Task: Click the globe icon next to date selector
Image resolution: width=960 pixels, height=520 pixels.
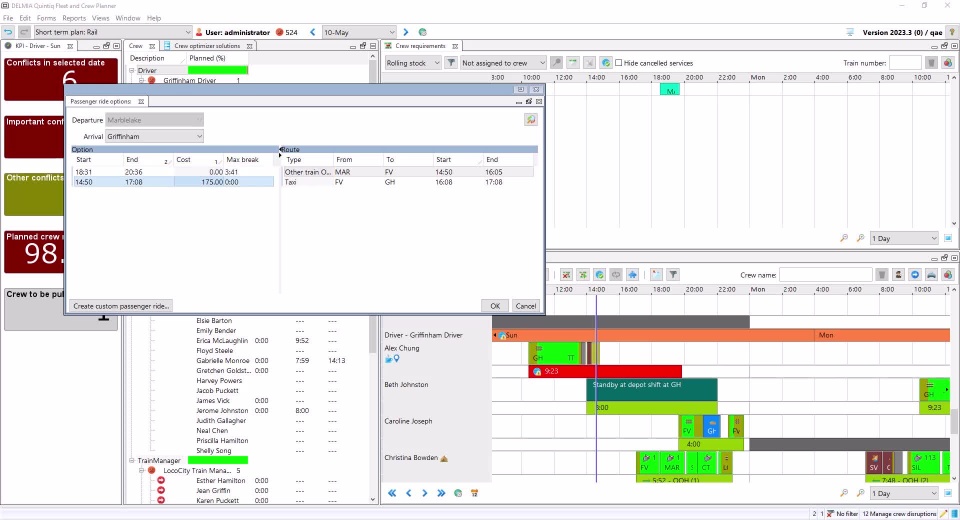Action: pos(422,32)
